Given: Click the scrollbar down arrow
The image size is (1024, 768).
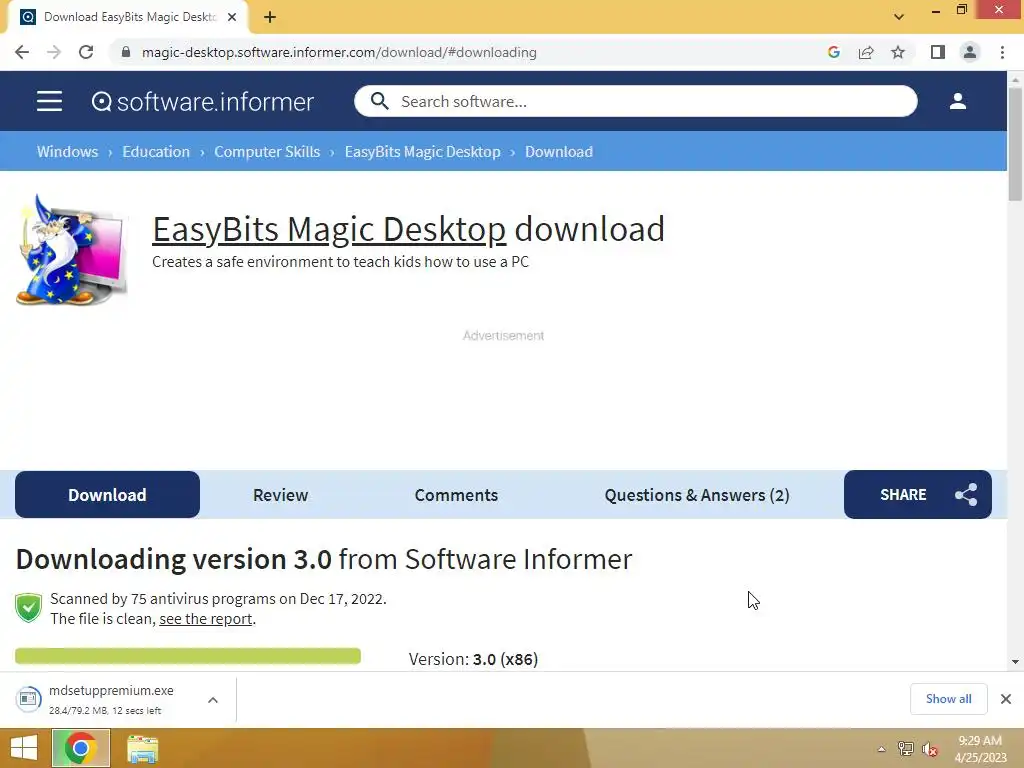Looking at the screenshot, I should tap(1015, 662).
